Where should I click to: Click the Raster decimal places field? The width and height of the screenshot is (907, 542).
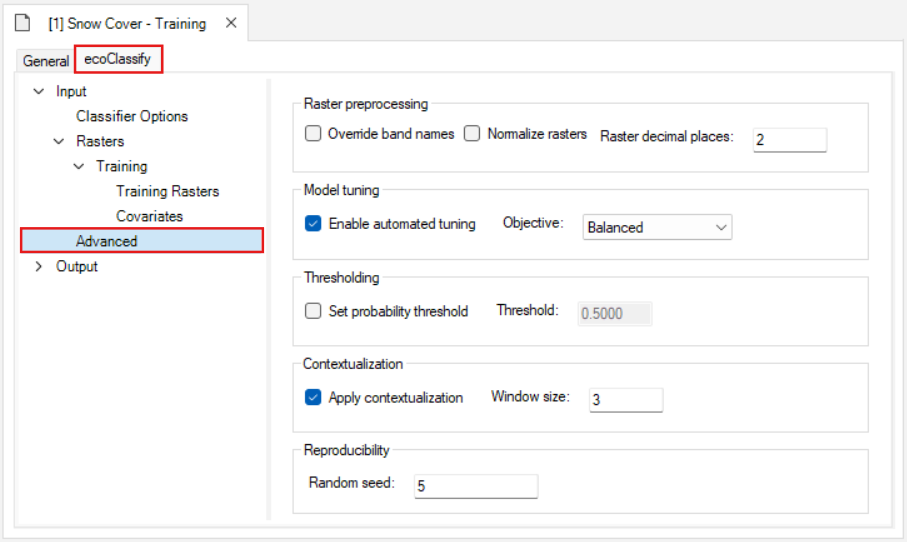[789, 140]
